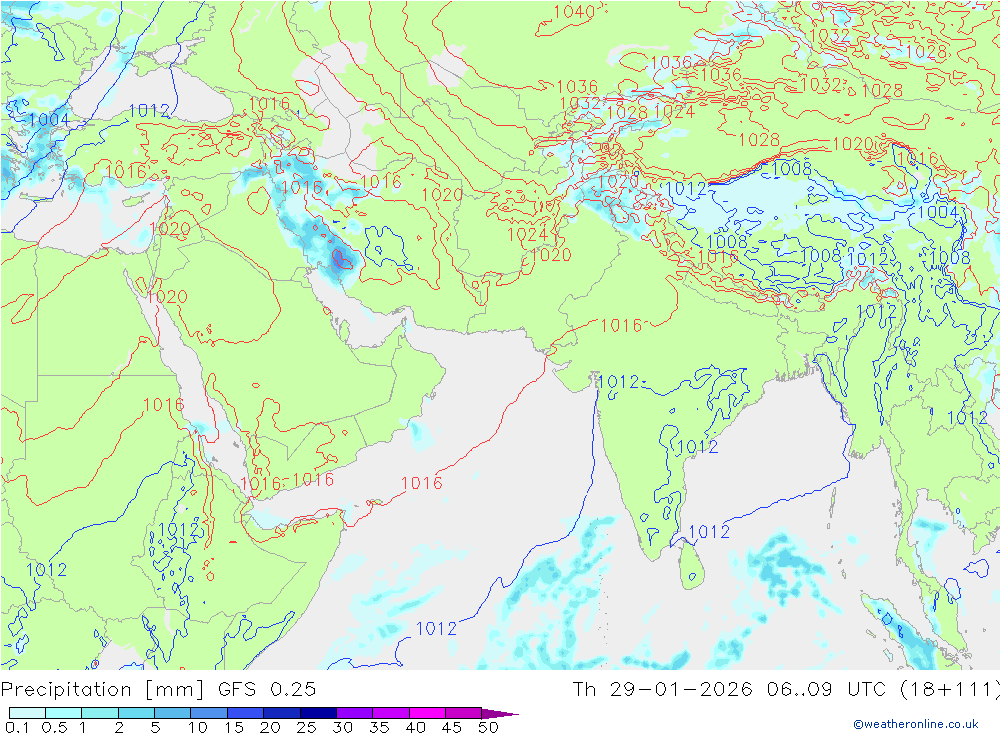This screenshot has width=1000, height=733.
Task: Click the "20" legend value
Action: 270,727
